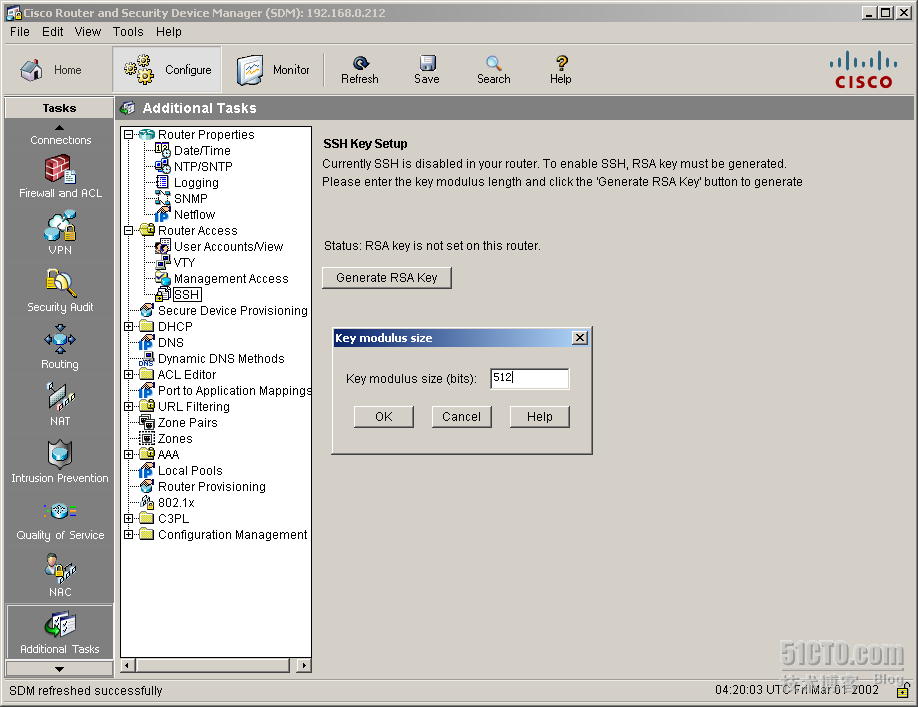Screen dimensions: 918x707
Task: Open the Routing task
Action: coord(60,347)
